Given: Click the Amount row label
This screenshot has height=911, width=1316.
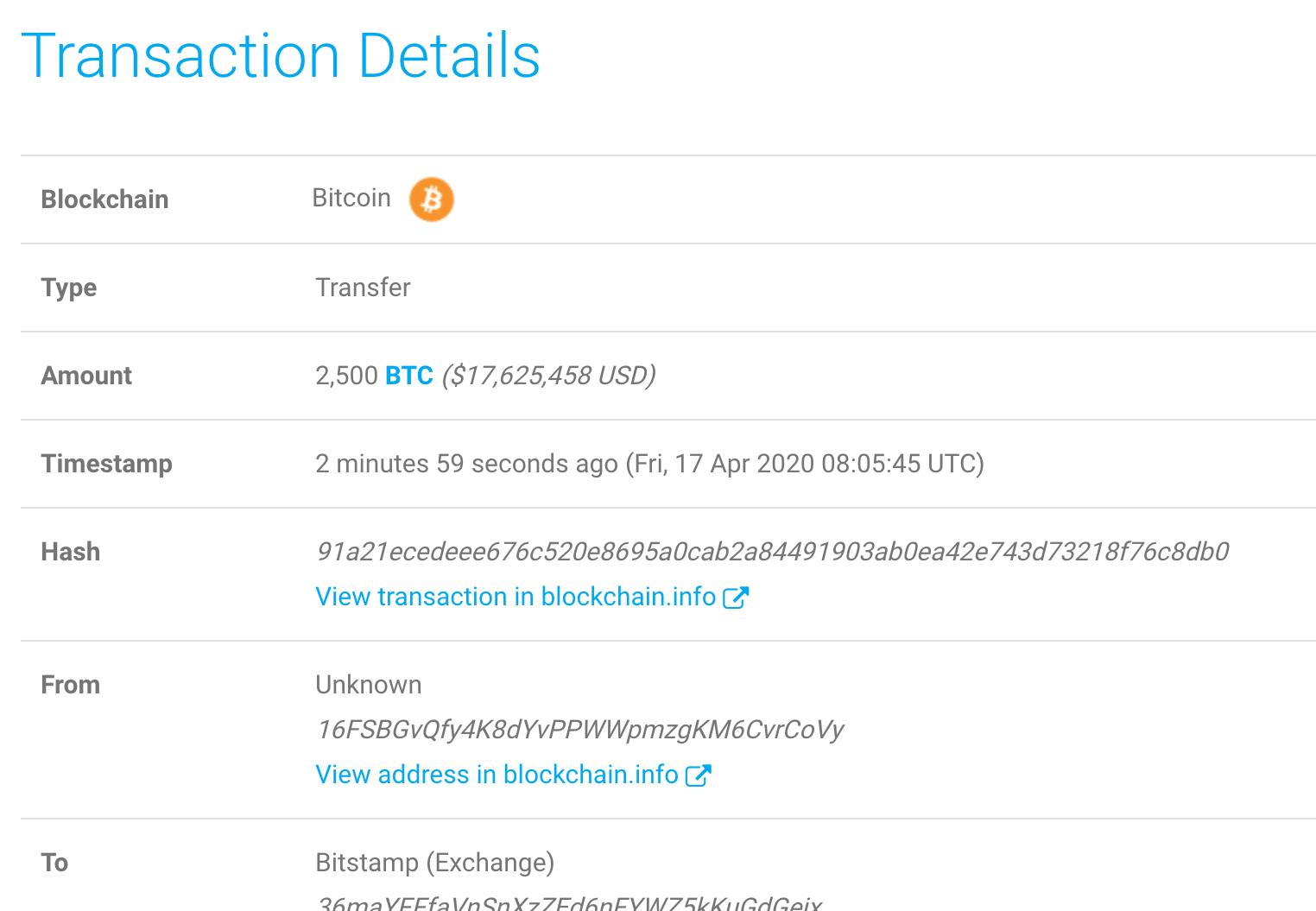Looking at the screenshot, I should [86, 376].
